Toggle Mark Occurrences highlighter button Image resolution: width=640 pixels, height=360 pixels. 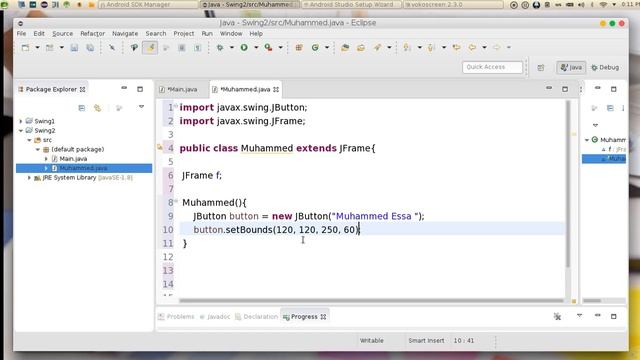pyautogui.click(x=150, y=48)
